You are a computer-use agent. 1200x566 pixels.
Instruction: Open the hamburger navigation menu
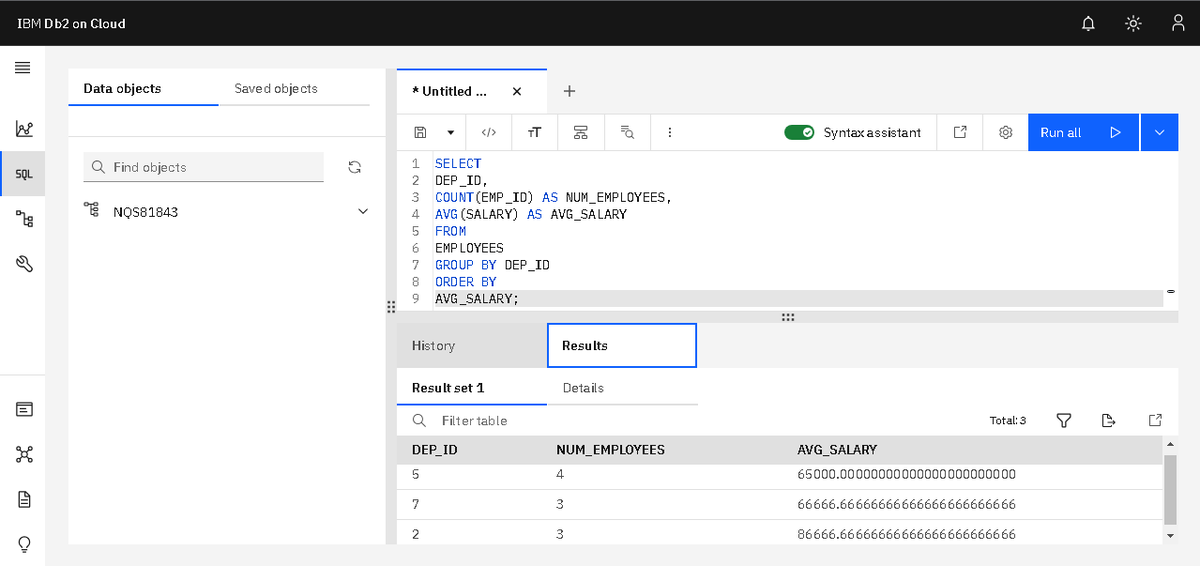[22, 68]
